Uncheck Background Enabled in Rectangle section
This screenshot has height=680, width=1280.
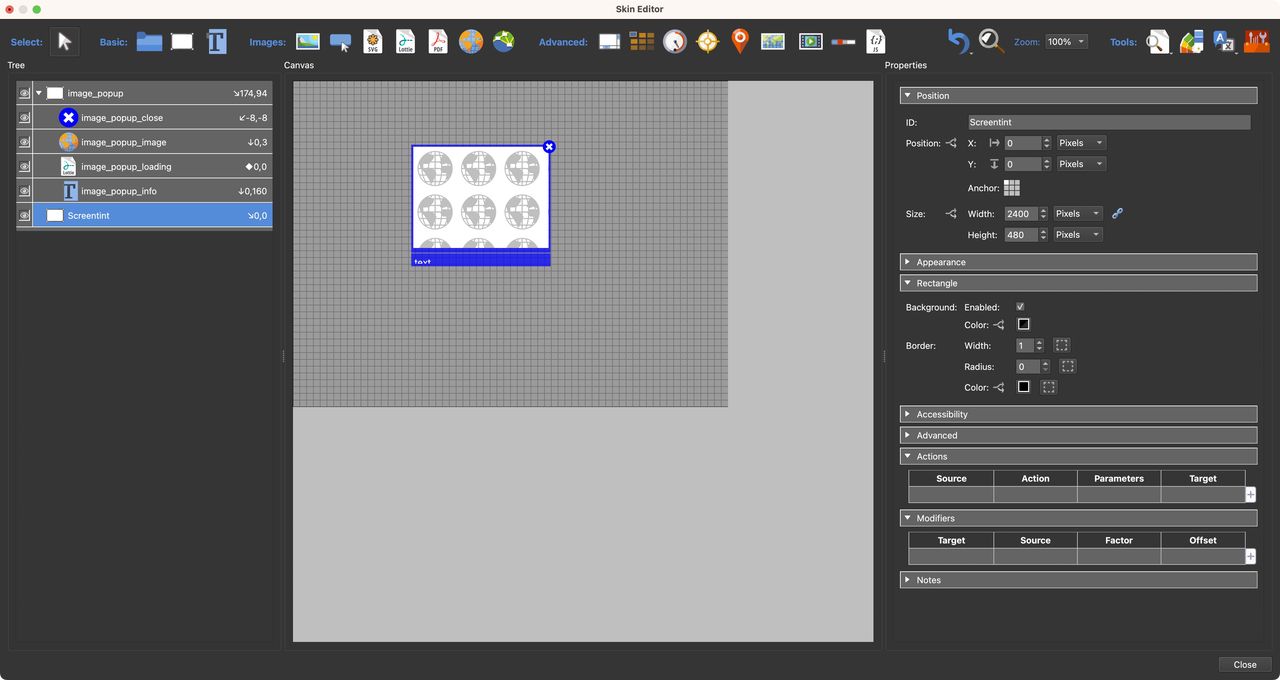[1020, 306]
